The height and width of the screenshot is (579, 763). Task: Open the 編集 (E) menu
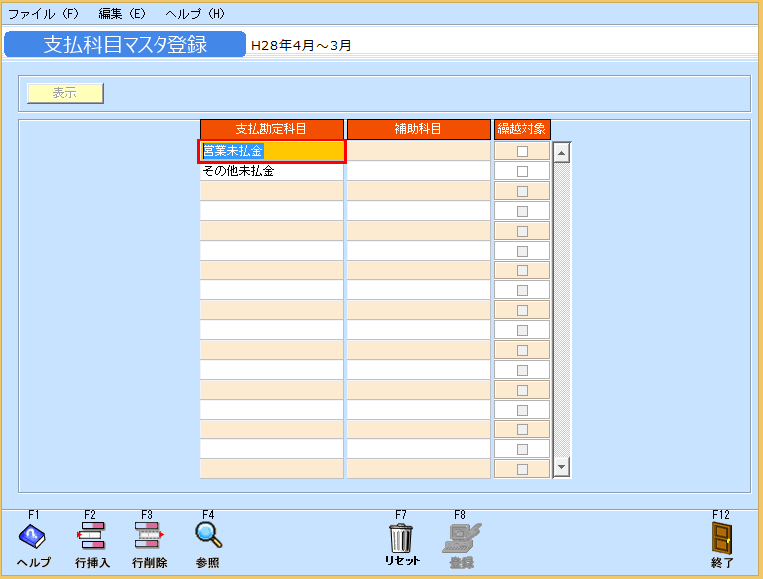(x=122, y=14)
